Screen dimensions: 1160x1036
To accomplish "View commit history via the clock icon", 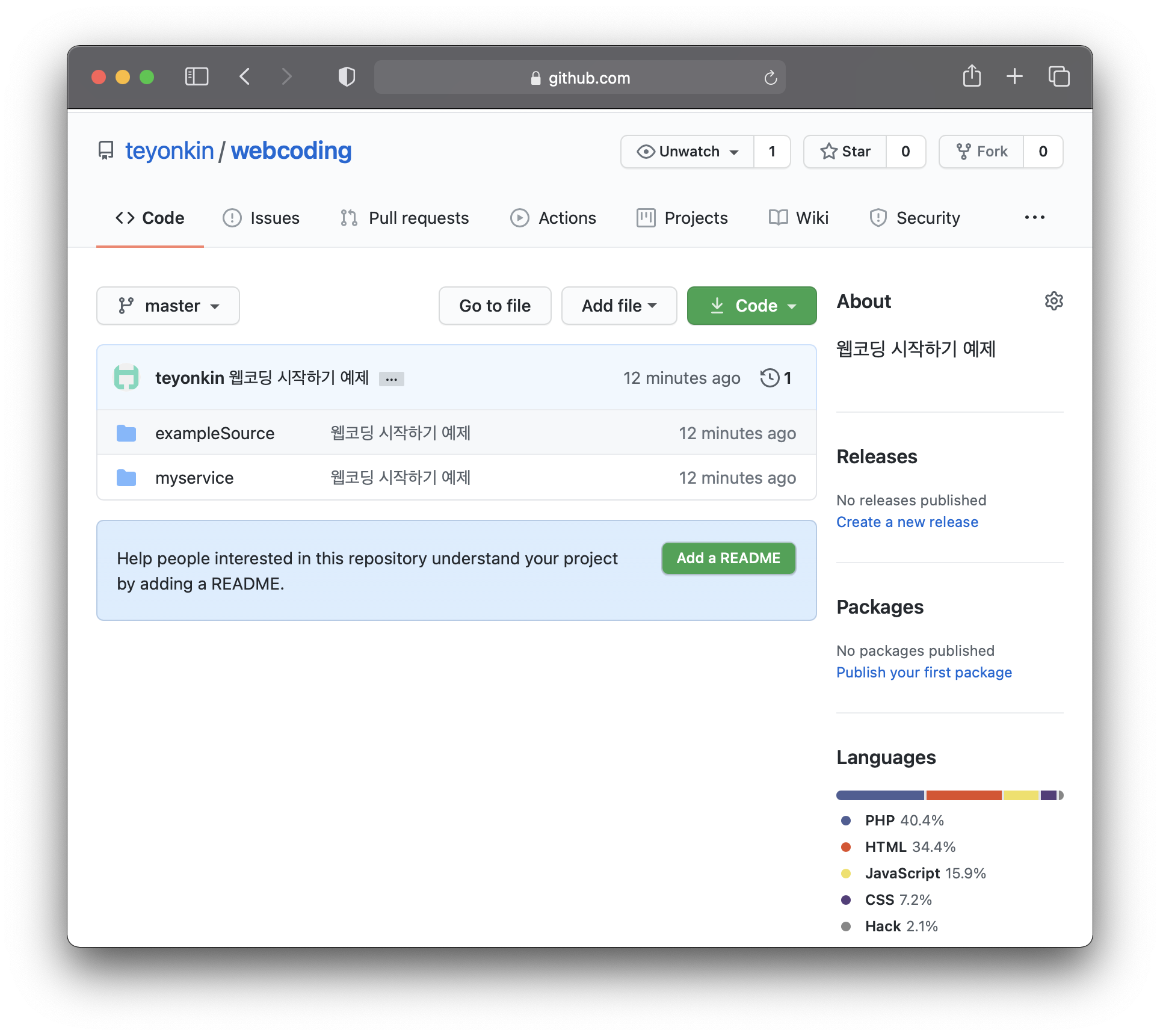I will point(776,378).
